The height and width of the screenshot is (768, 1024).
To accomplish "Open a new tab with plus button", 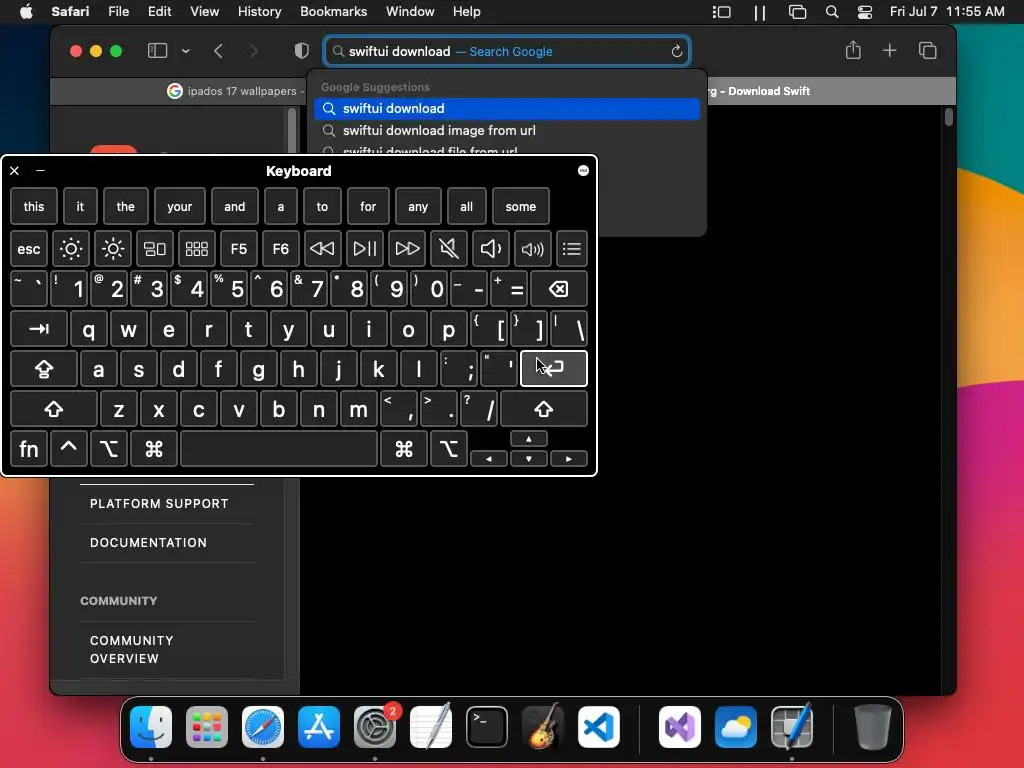I will (889, 50).
